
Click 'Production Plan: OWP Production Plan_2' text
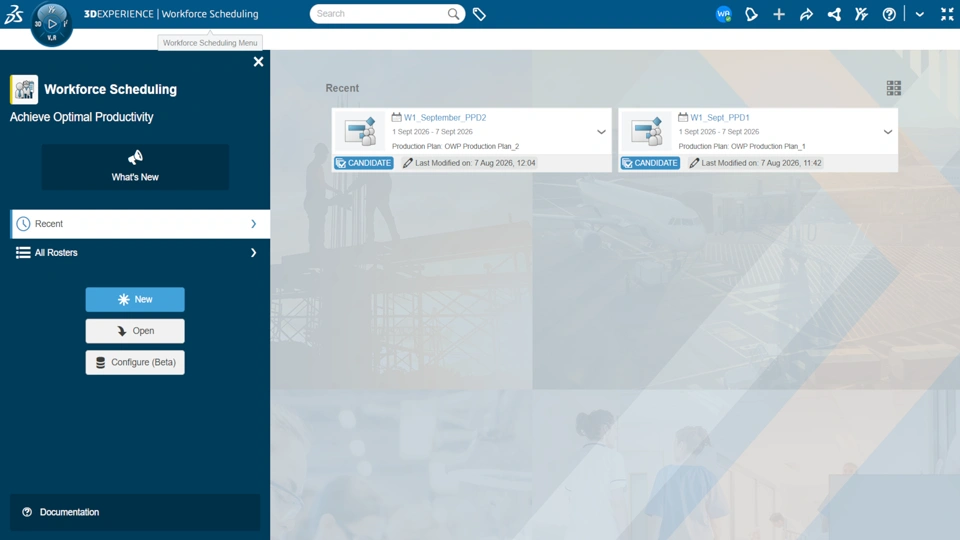coord(456,146)
